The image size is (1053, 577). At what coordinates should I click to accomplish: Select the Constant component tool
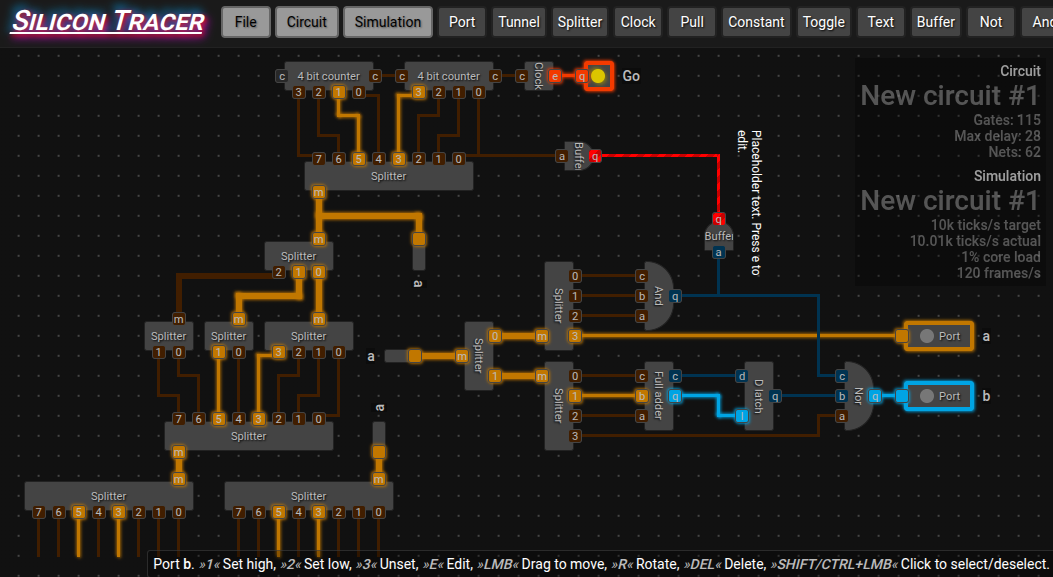(x=756, y=22)
